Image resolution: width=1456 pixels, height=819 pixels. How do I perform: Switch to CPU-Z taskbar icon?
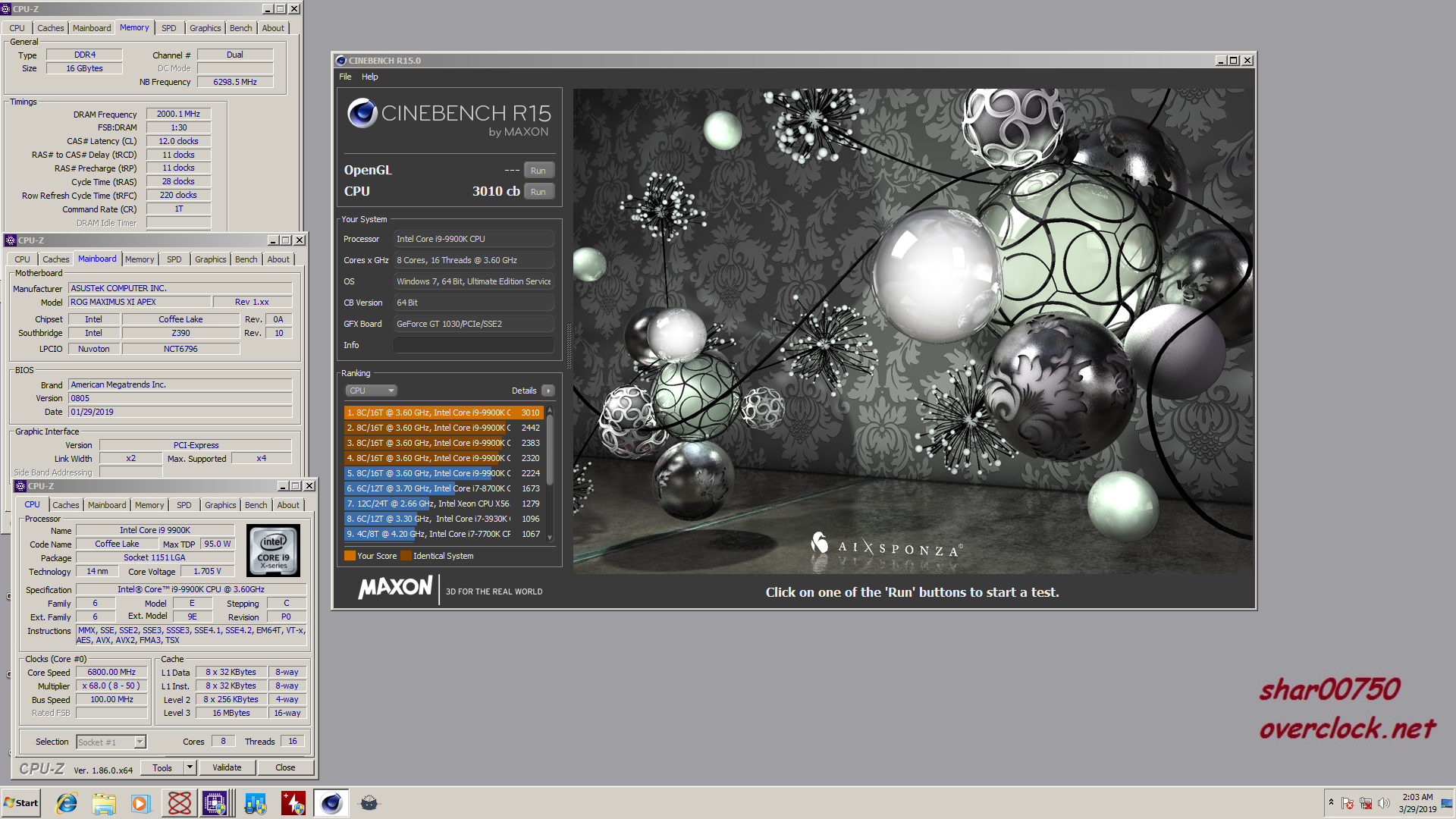point(215,803)
